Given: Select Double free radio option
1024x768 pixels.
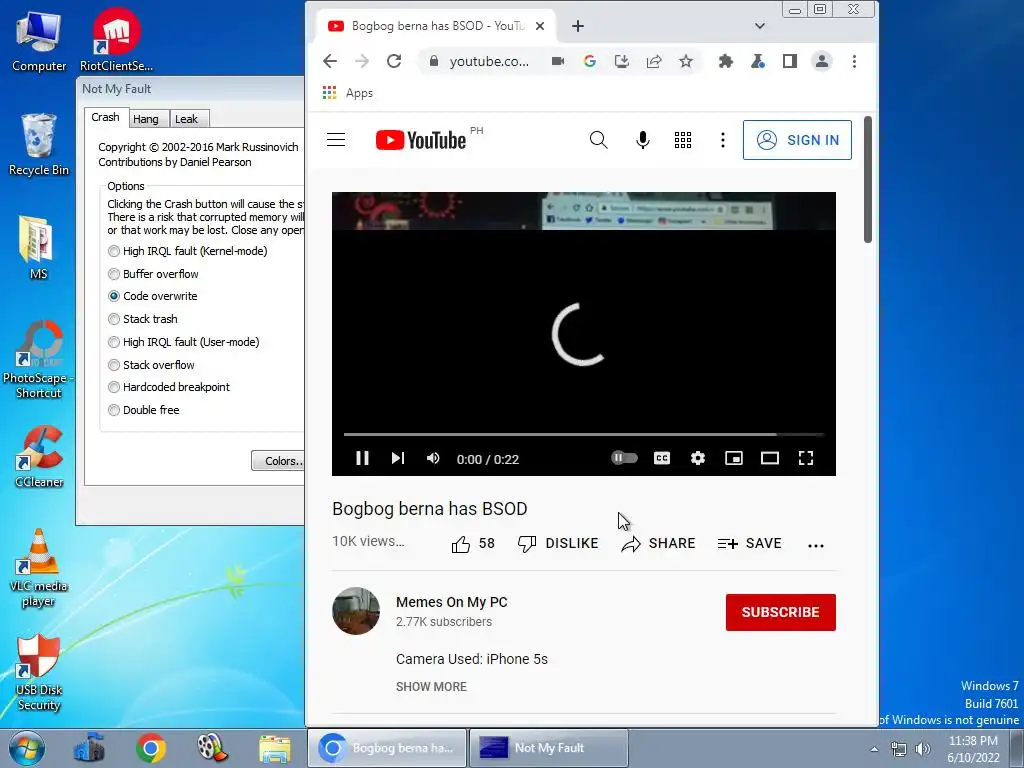Looking at the screenshot, I should click(x=144, y=409).
